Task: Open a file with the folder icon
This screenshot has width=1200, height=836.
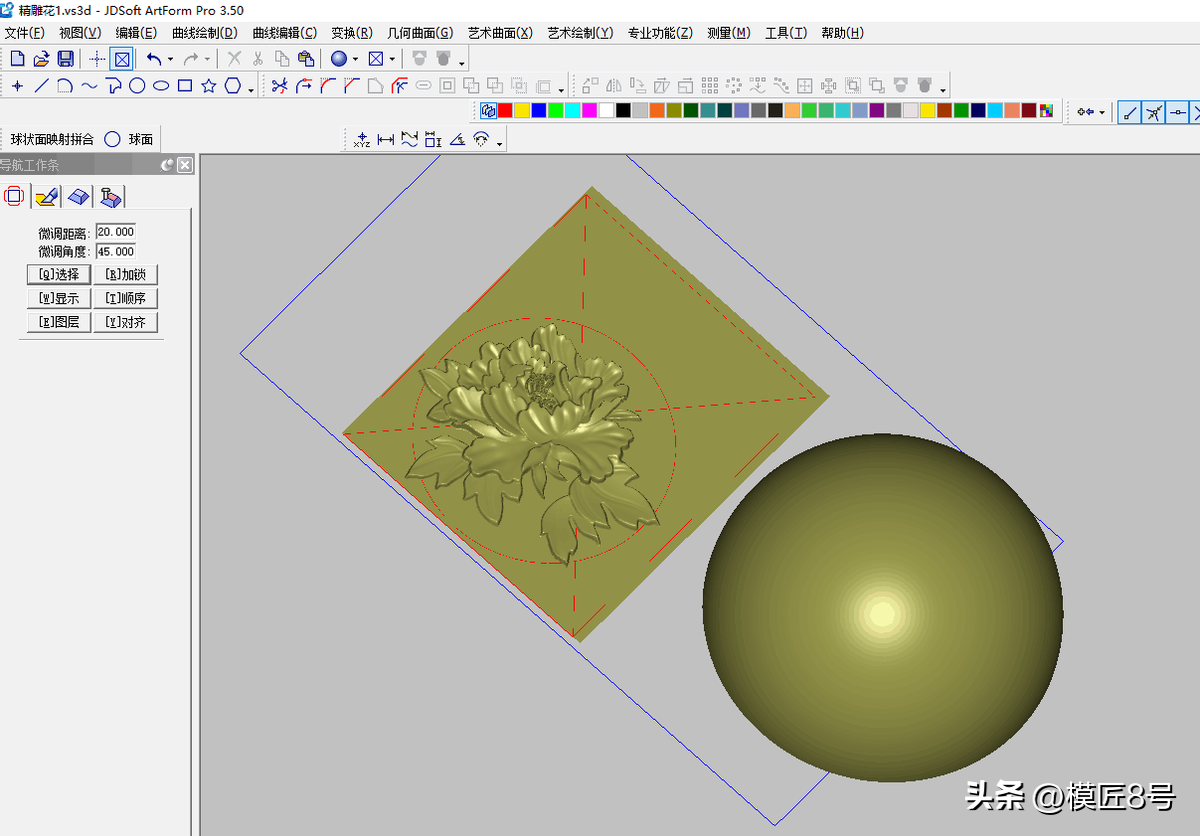Action: (x=41, y=59)
